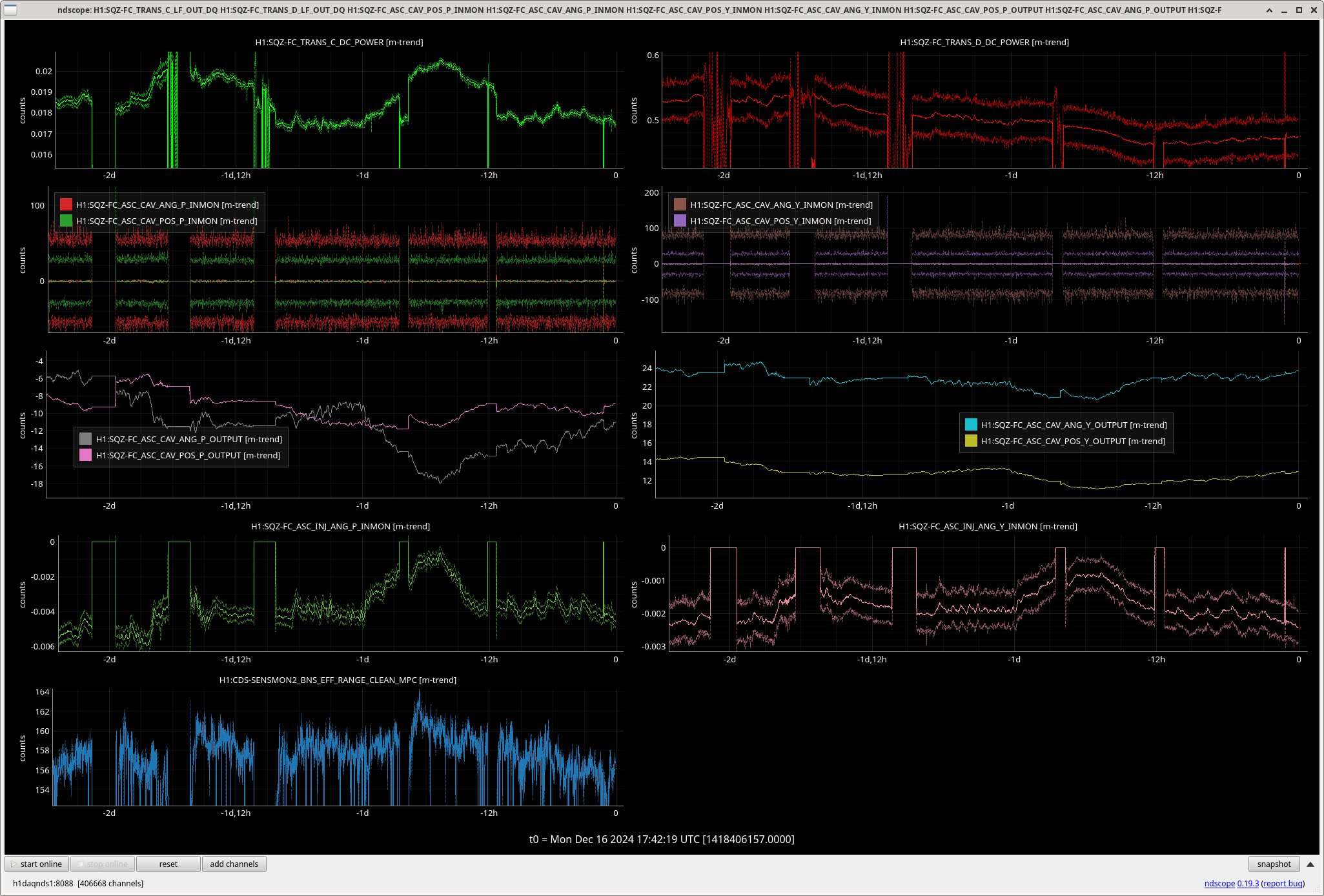Image resolution: width=1324 pixels, height=896 pixels.
Task: Take a snapshot of the plots
Action: [1274, 864]
